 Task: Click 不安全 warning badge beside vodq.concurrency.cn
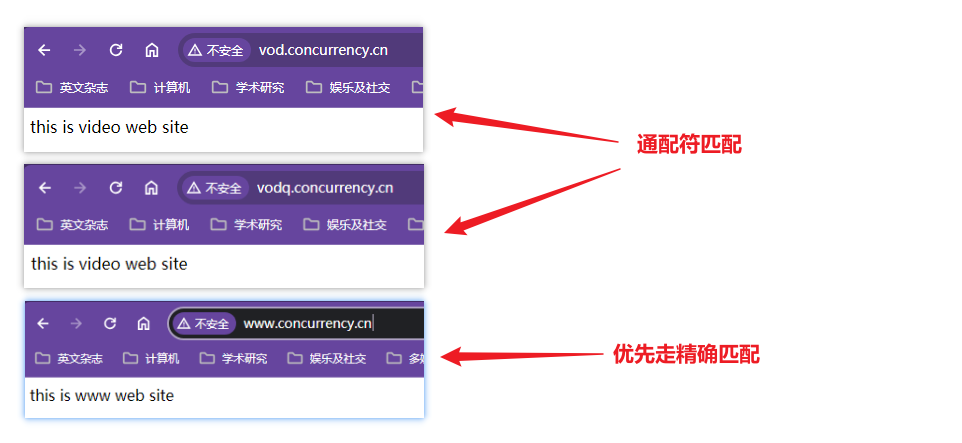[215, 188]
